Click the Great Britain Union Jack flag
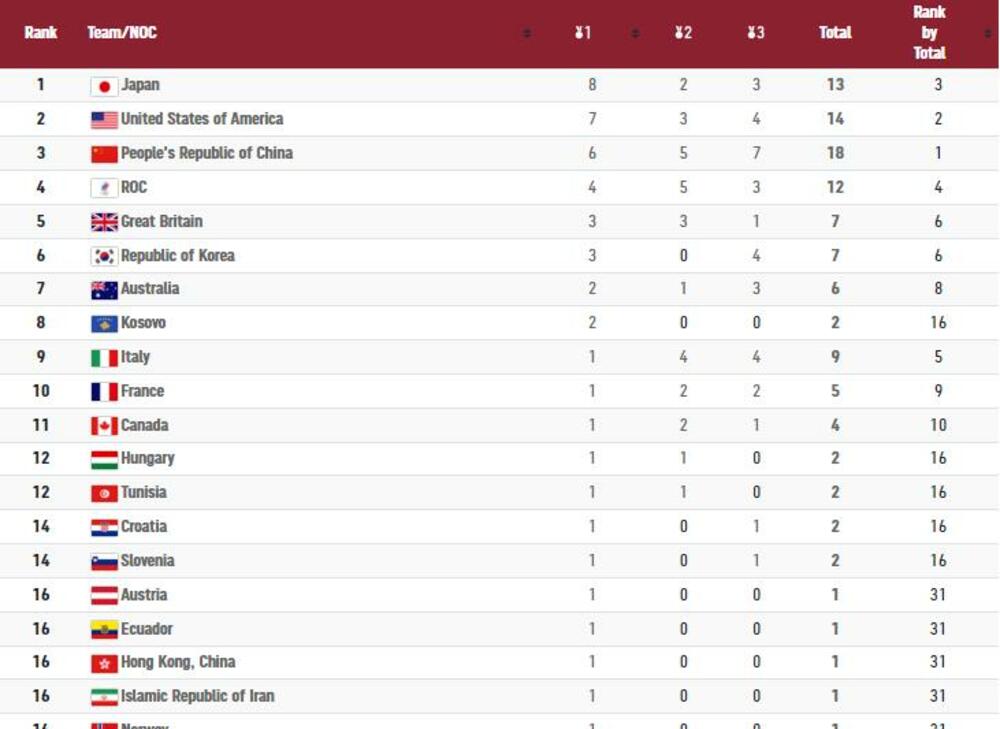 point(104,222)
